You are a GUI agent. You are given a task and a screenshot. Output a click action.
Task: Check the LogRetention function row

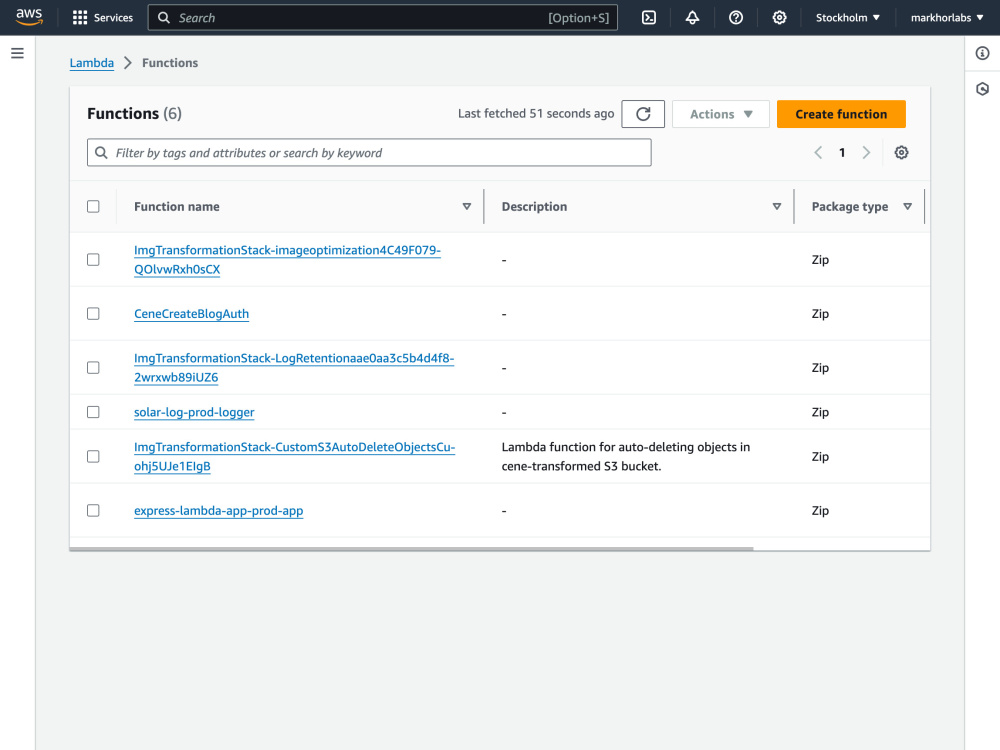click(93, 368)
